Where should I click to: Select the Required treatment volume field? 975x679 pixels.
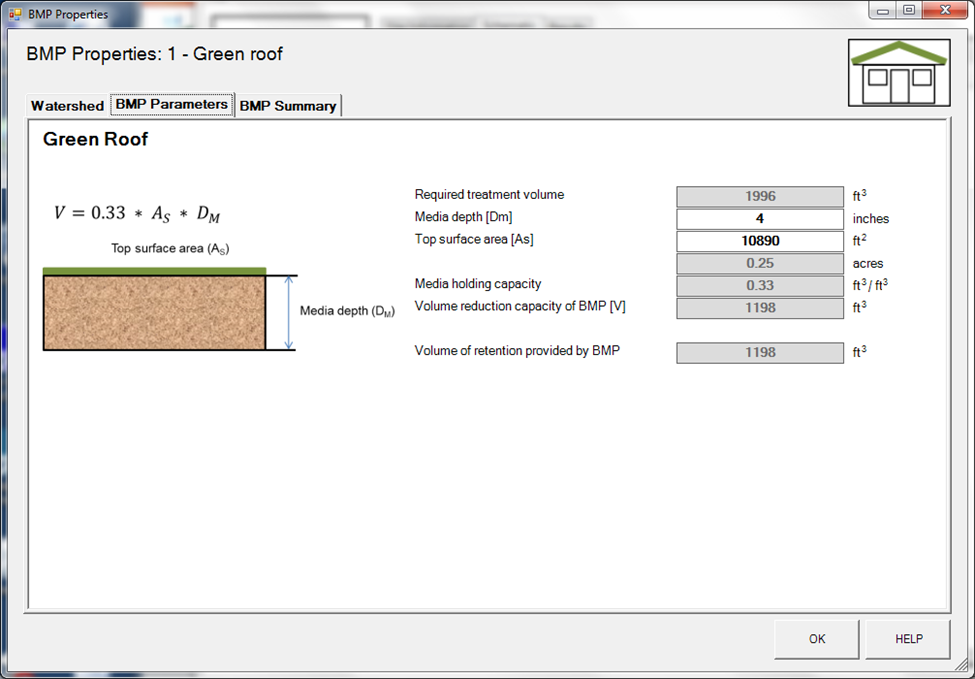tap(760, 197)
